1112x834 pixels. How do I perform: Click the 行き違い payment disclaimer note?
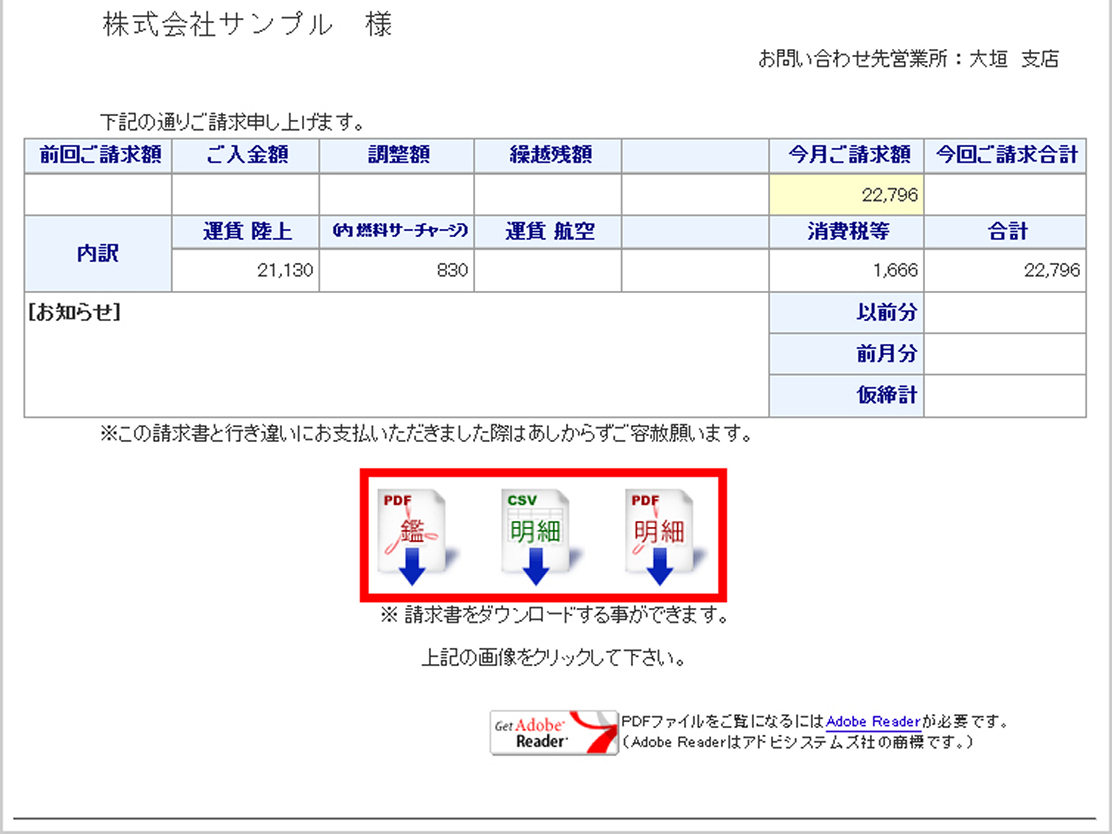pos(426,433)
